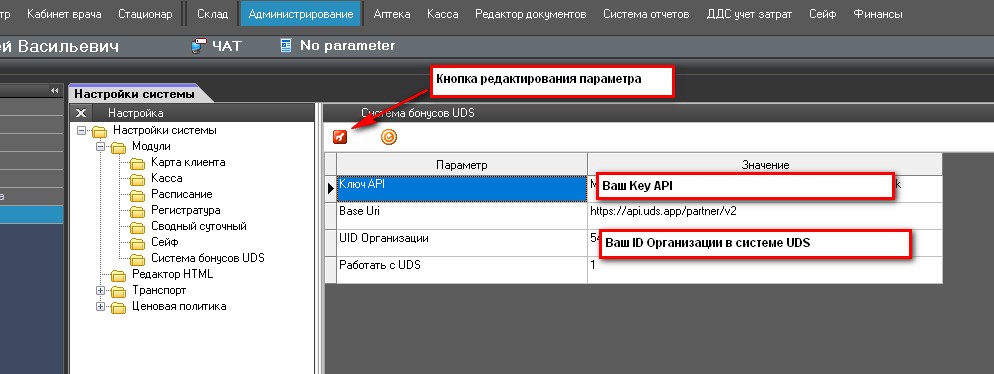The height and width of the screenshot is (374, 994).
Task: Select Расписание in the tree
Action: (181, 194)
